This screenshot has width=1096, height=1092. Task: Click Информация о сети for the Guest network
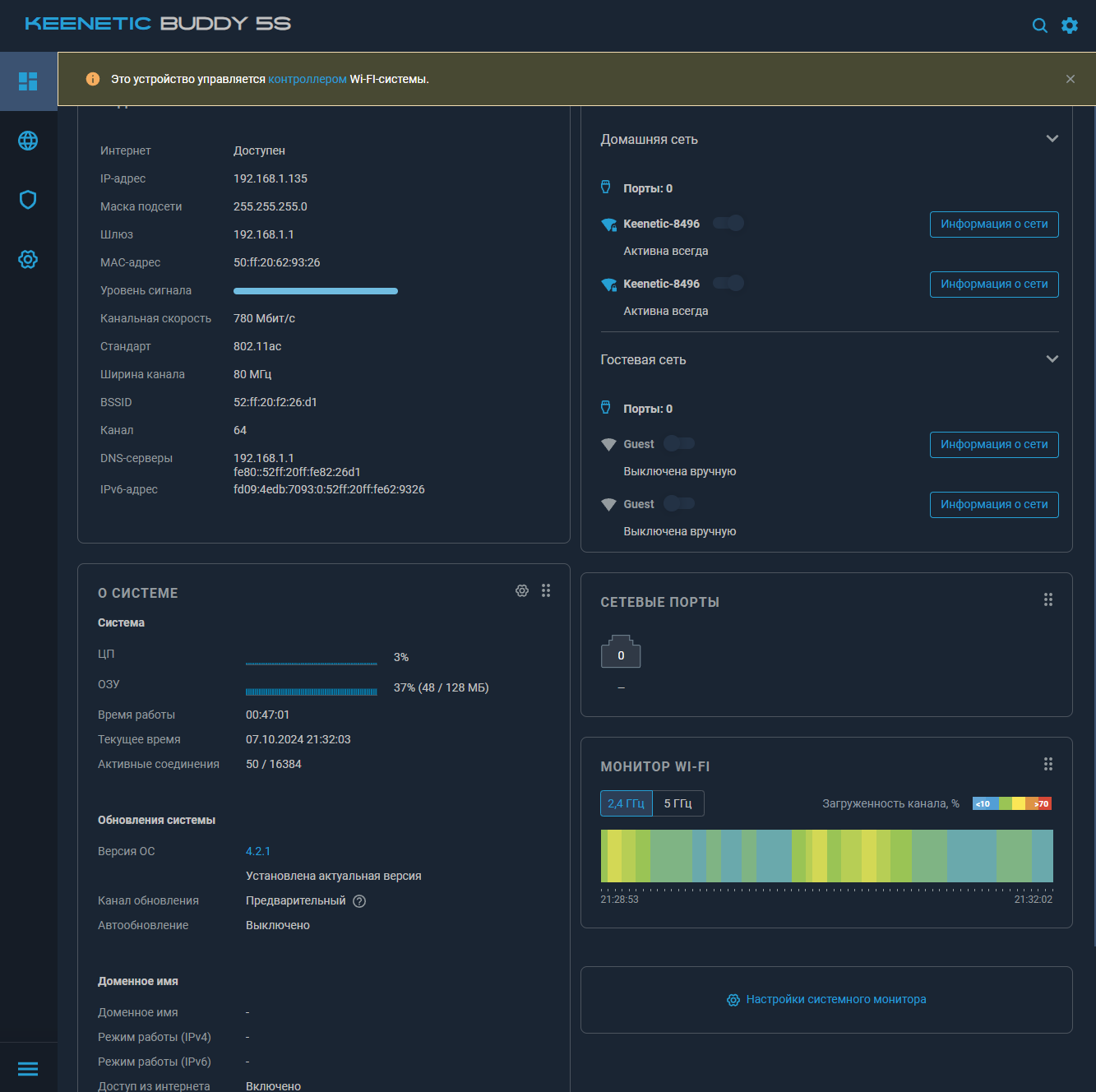[994, 444]
